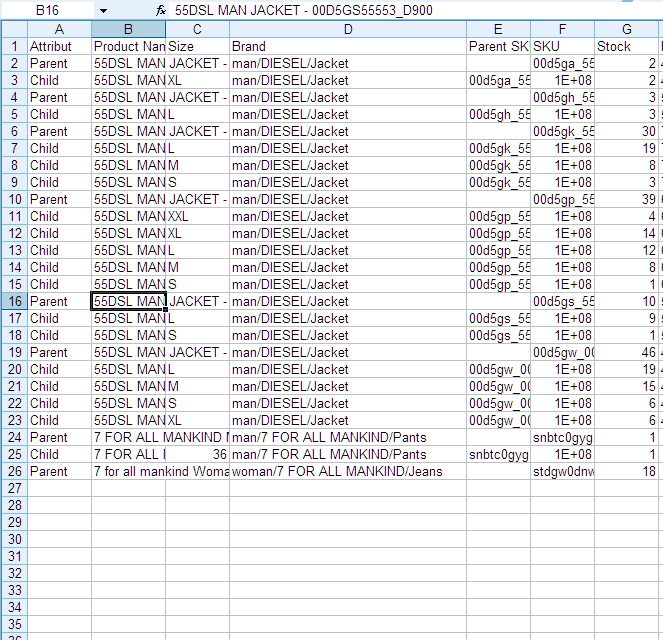Select column E header

(x=499, y=29)
